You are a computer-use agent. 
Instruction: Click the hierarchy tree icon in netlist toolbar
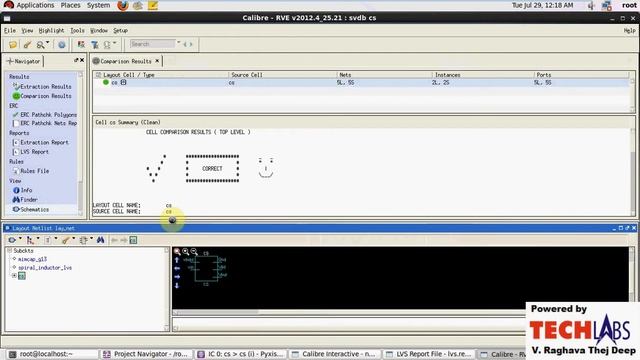(x=30, y=240)
